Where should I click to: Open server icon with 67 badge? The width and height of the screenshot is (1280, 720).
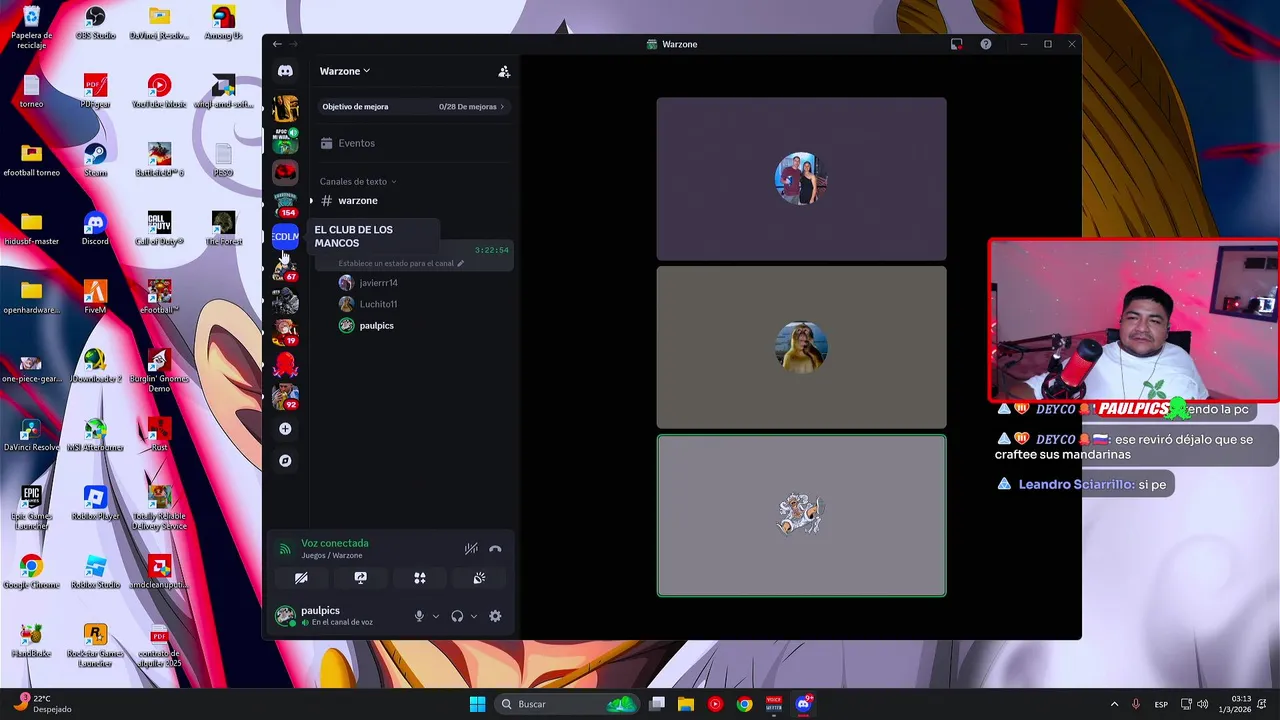point(285,268)
